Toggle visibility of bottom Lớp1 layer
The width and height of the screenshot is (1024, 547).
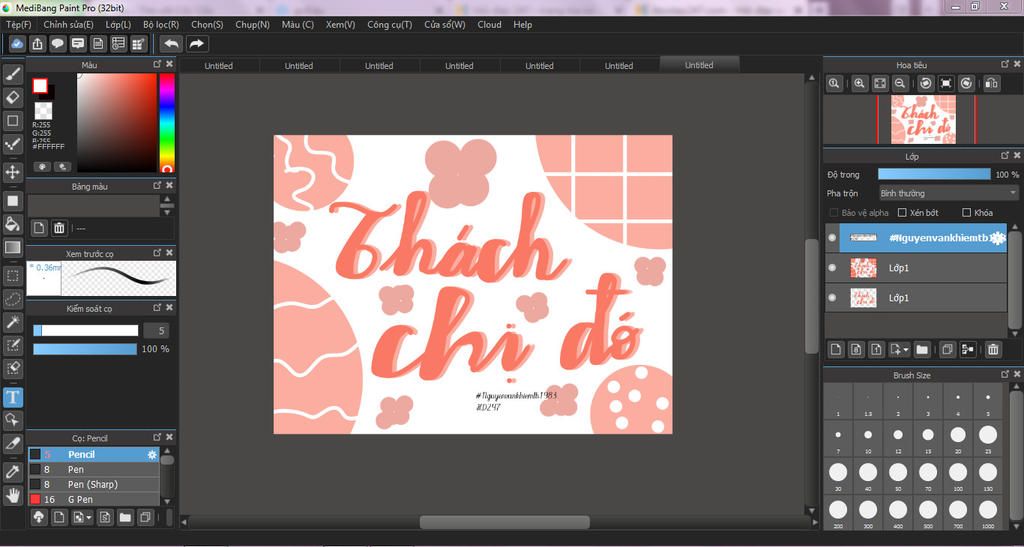[832, 298]
